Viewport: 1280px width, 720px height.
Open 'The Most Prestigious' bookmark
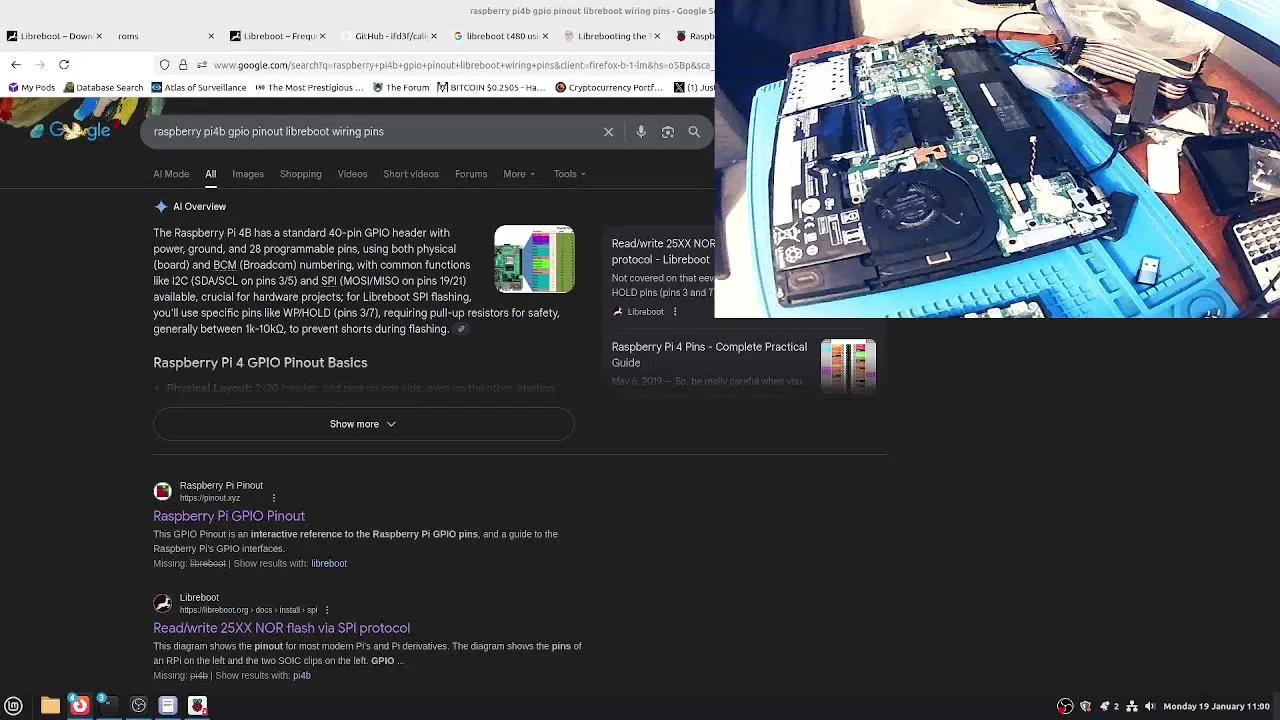(309, 88)
